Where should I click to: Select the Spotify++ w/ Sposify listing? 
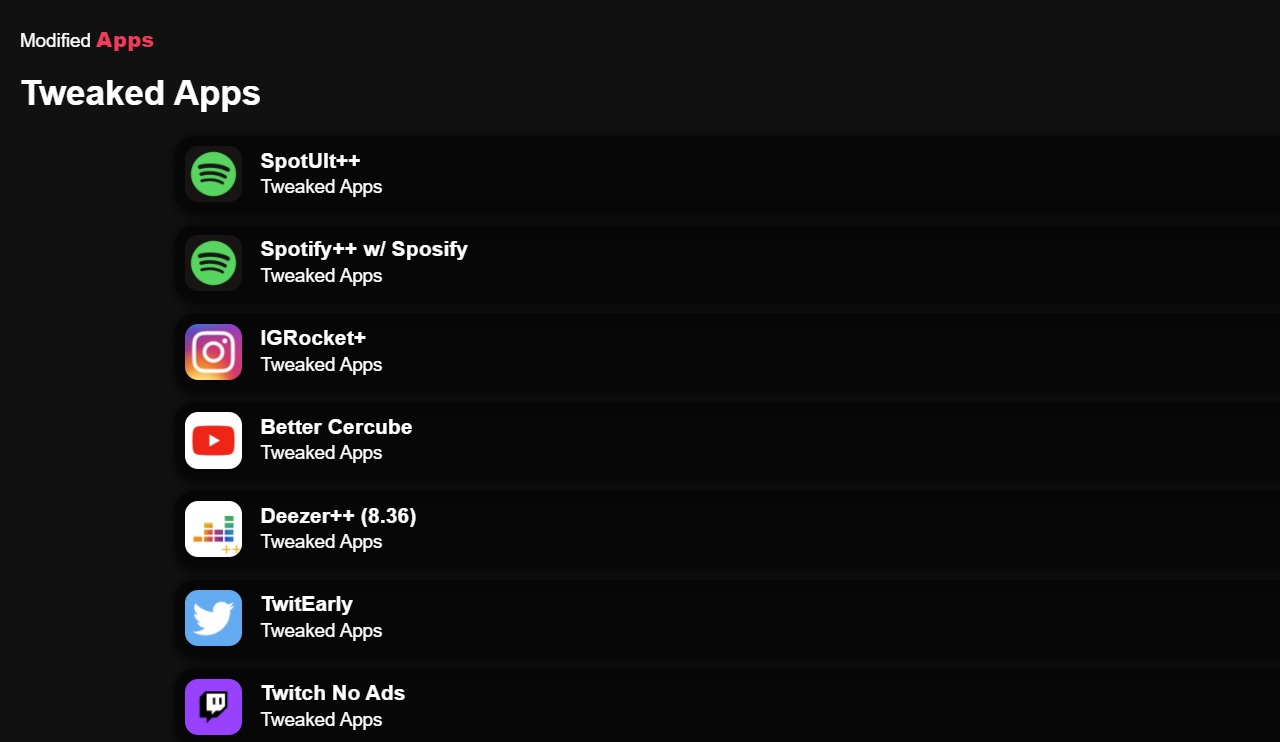click(x=364, y=249)
